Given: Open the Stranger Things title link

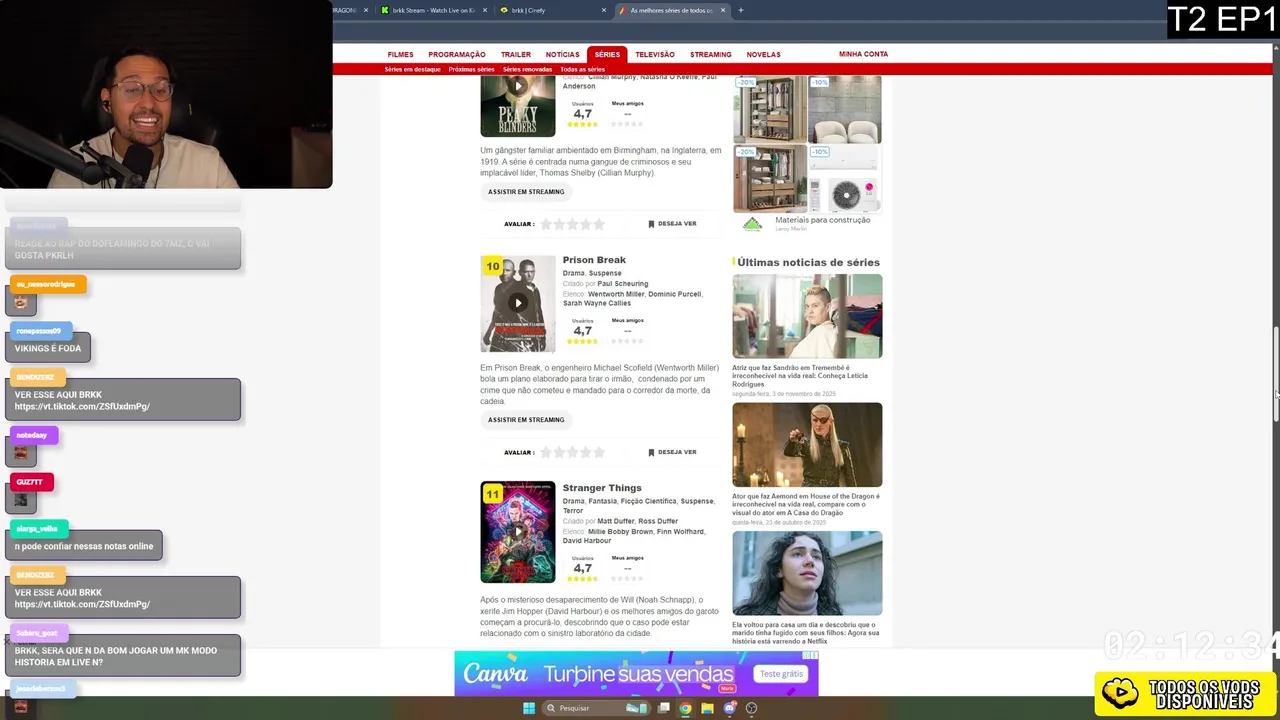Looking at the screenshot, I should click(x=602, y=488).
